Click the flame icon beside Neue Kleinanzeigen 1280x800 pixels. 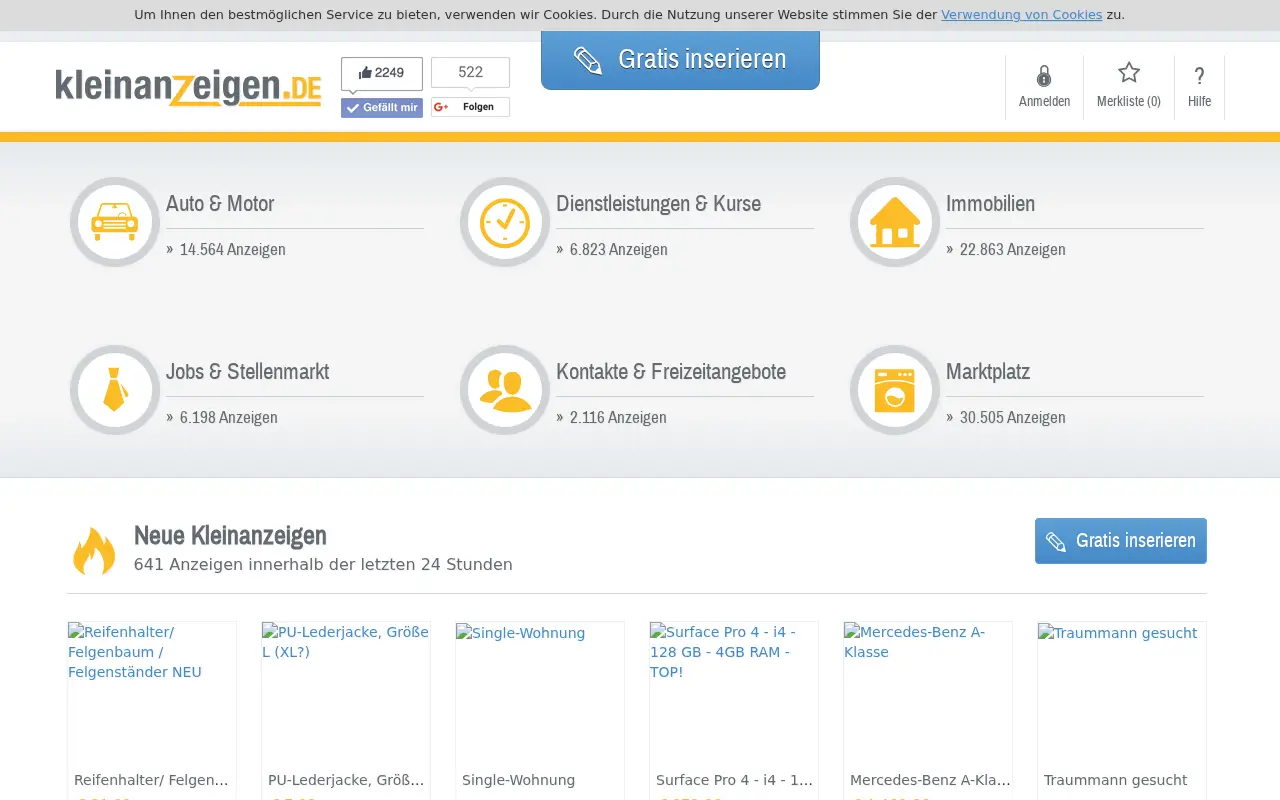94,551
